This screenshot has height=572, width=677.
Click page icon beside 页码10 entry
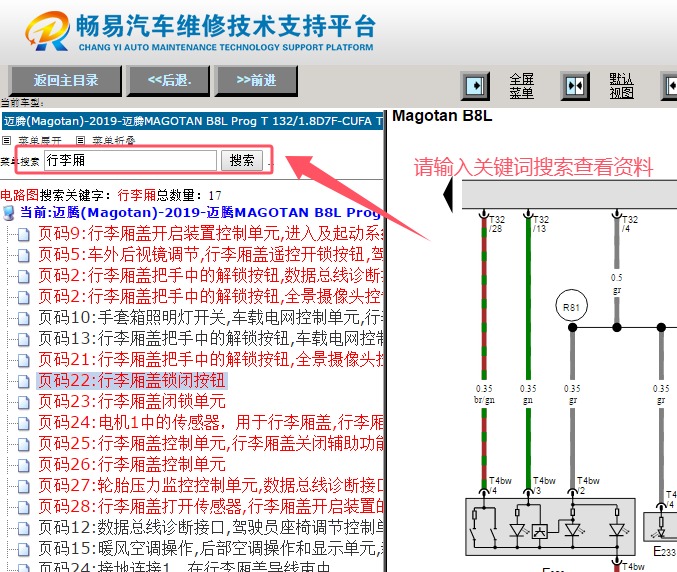click(x=23, y=318)
